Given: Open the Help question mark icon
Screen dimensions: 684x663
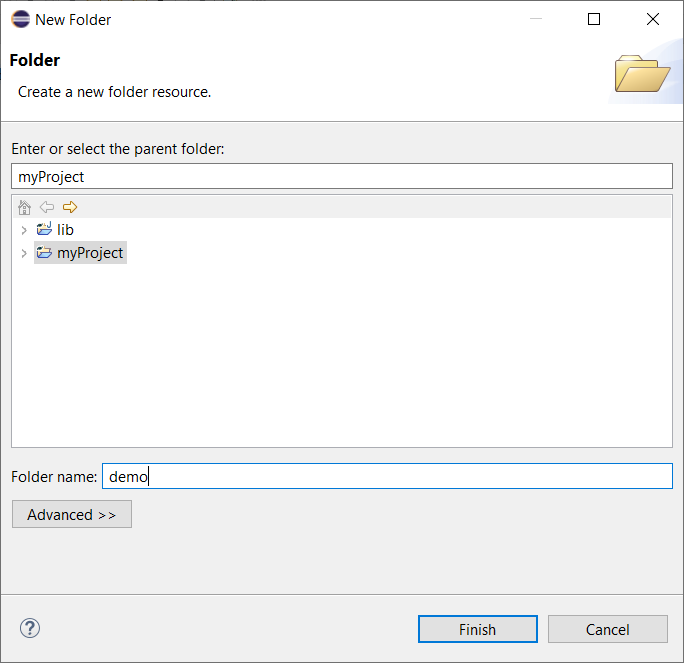Looking at the screenshot, I should 30,628.
